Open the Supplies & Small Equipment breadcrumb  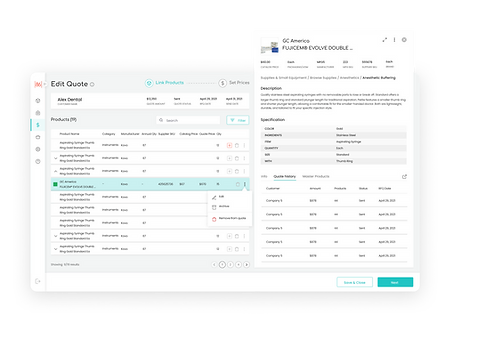(x=283, y=78)
